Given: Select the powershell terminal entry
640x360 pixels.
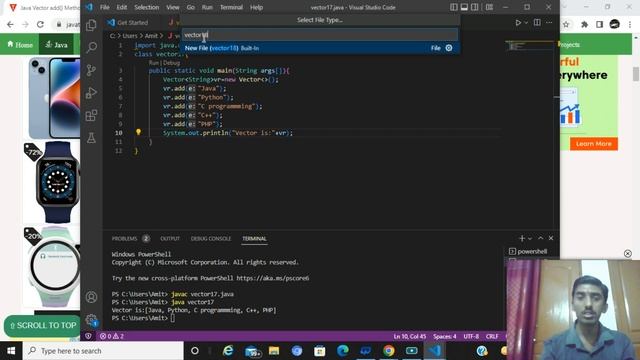Looking at the screenshot, I should 528,251.
